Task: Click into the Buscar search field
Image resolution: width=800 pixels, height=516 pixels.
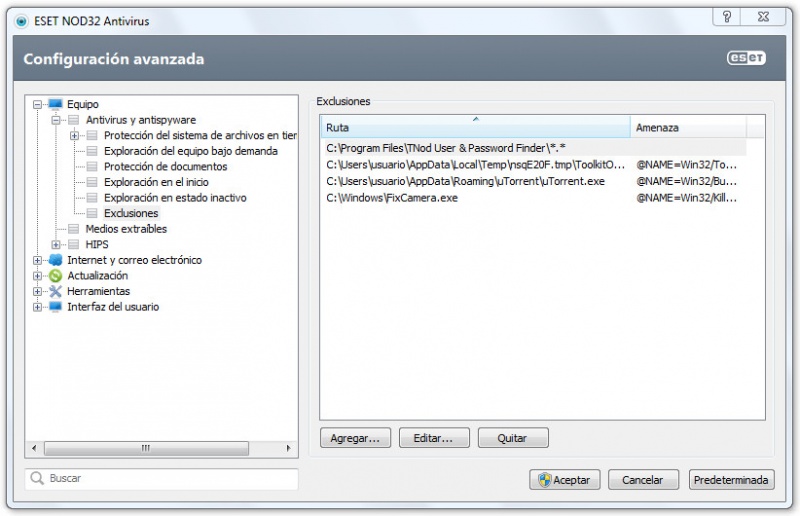Action: [162, 479]
